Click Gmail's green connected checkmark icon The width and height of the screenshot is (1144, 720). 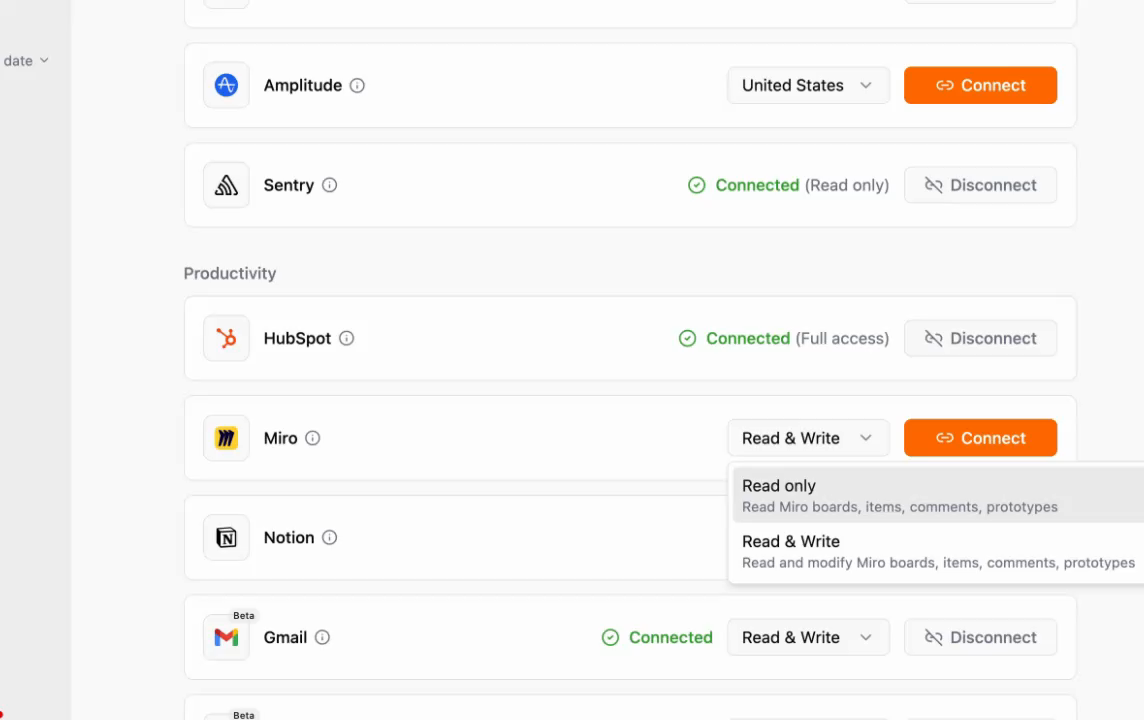(610, 638)
